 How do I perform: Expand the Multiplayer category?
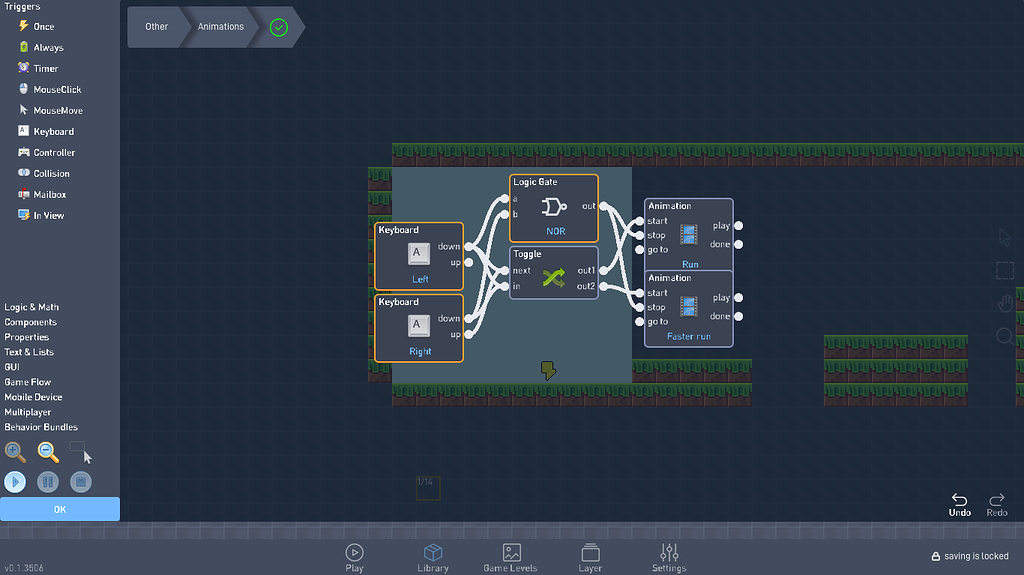pos(27,412)
